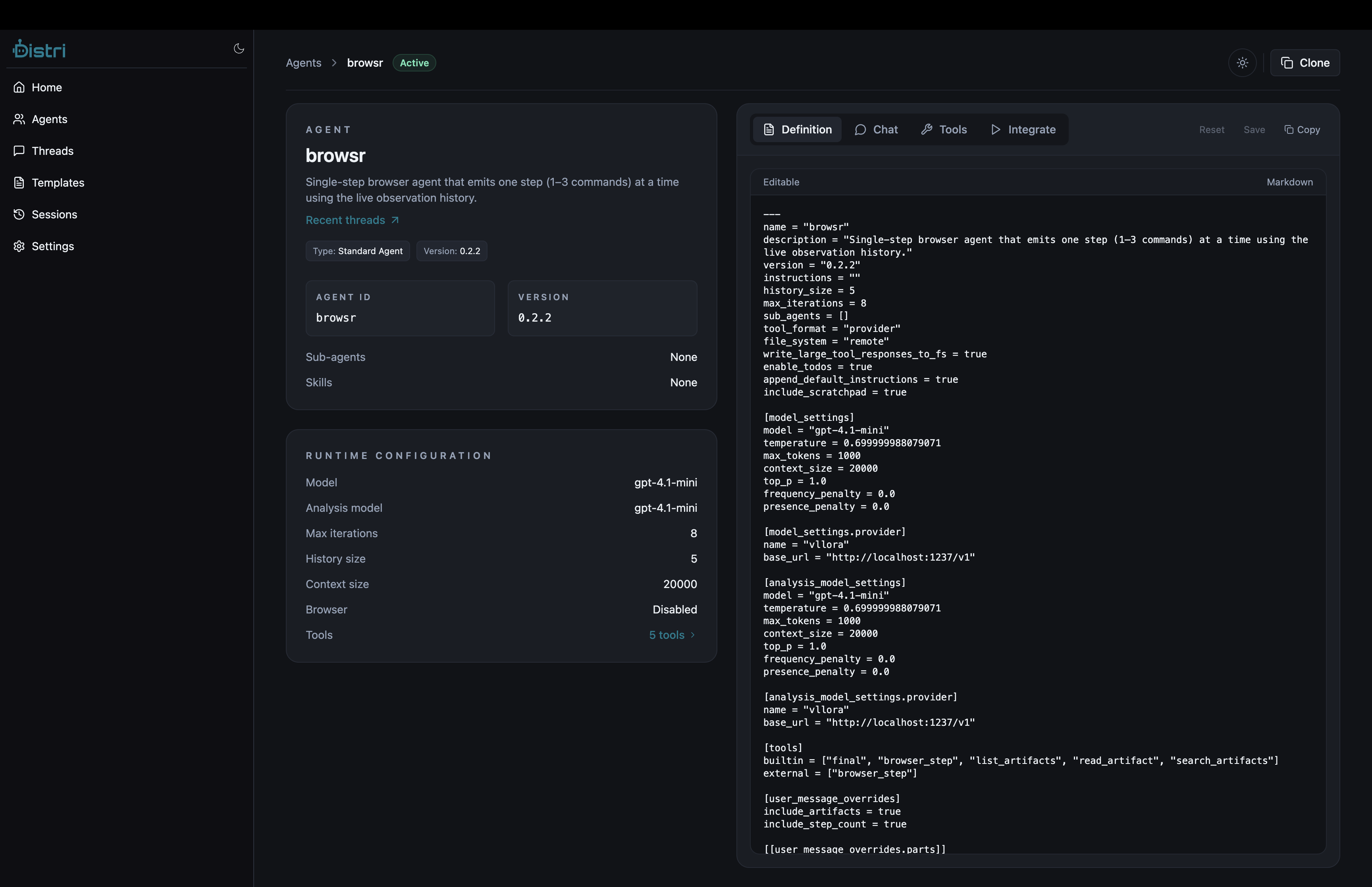Copy the agent definition
This screenshot has width=1372, height=887.
click(x=1302, y=129)
